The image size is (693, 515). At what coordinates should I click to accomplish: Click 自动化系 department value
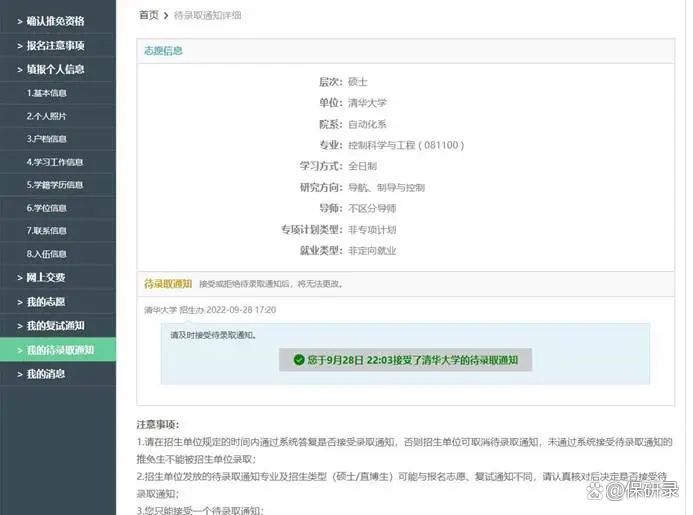367,124
